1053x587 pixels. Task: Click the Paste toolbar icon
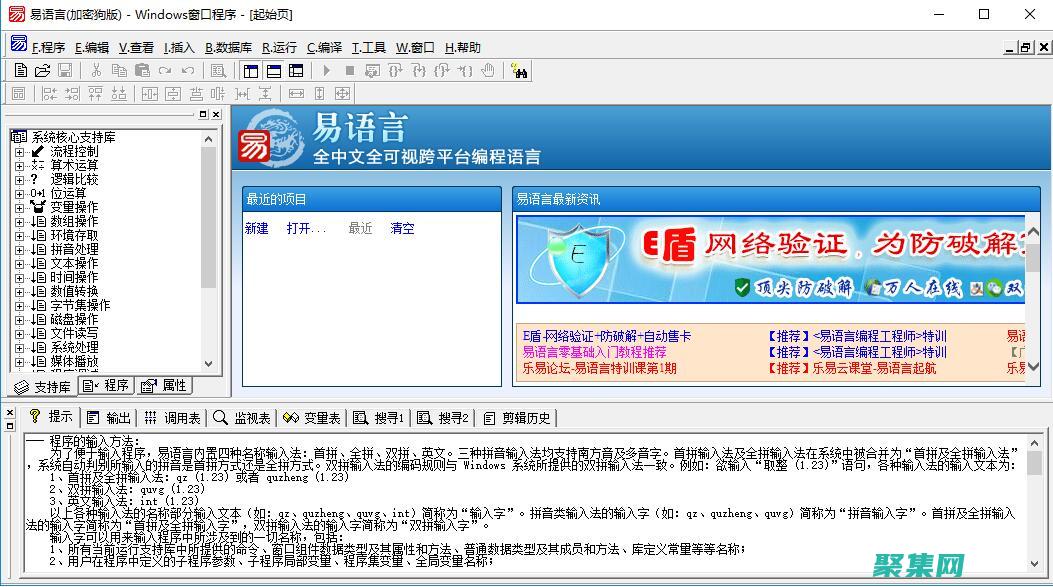[x=140, y=70]
